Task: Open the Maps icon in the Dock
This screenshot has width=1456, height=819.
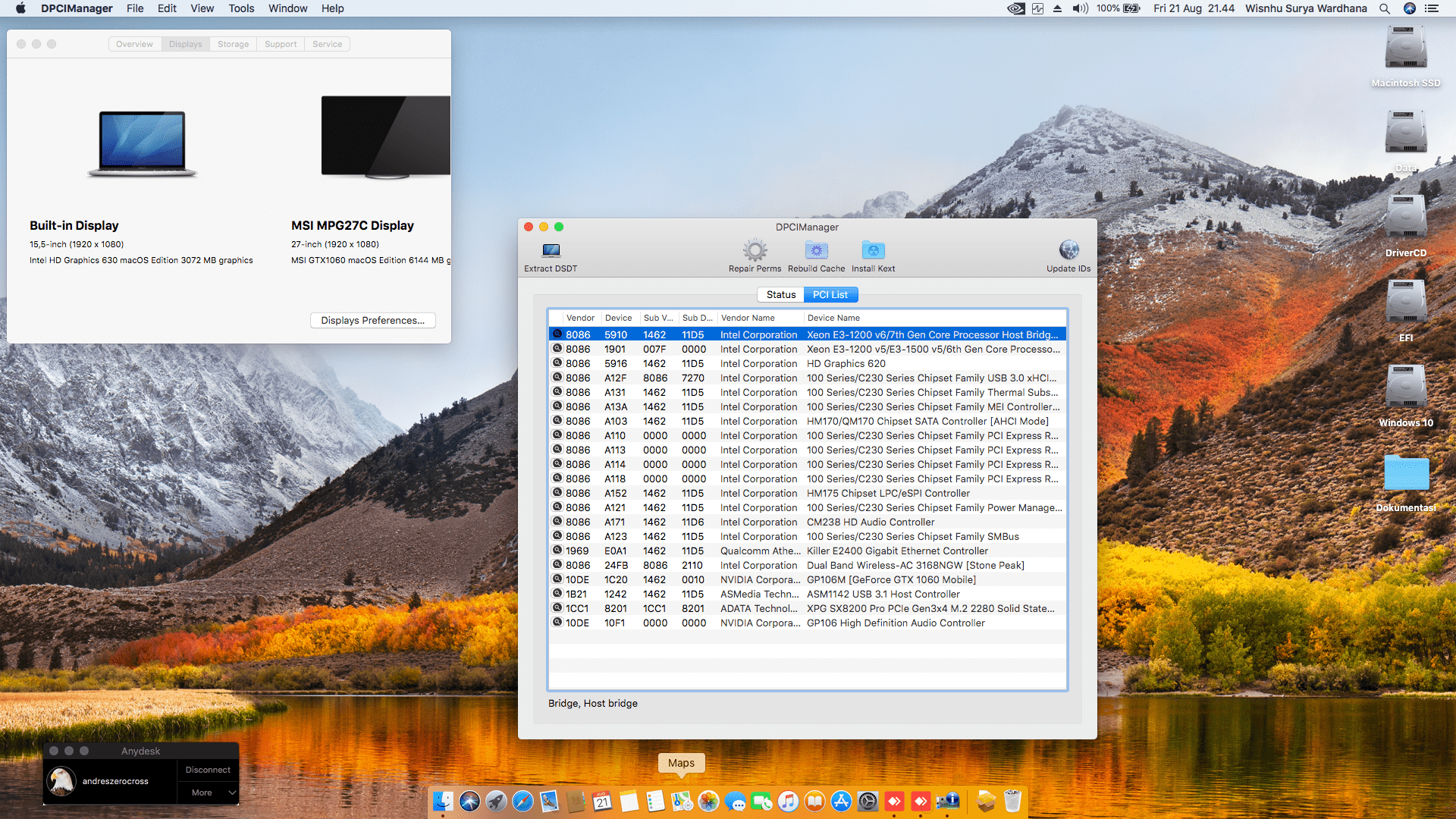Action: [x=681, y=801]
